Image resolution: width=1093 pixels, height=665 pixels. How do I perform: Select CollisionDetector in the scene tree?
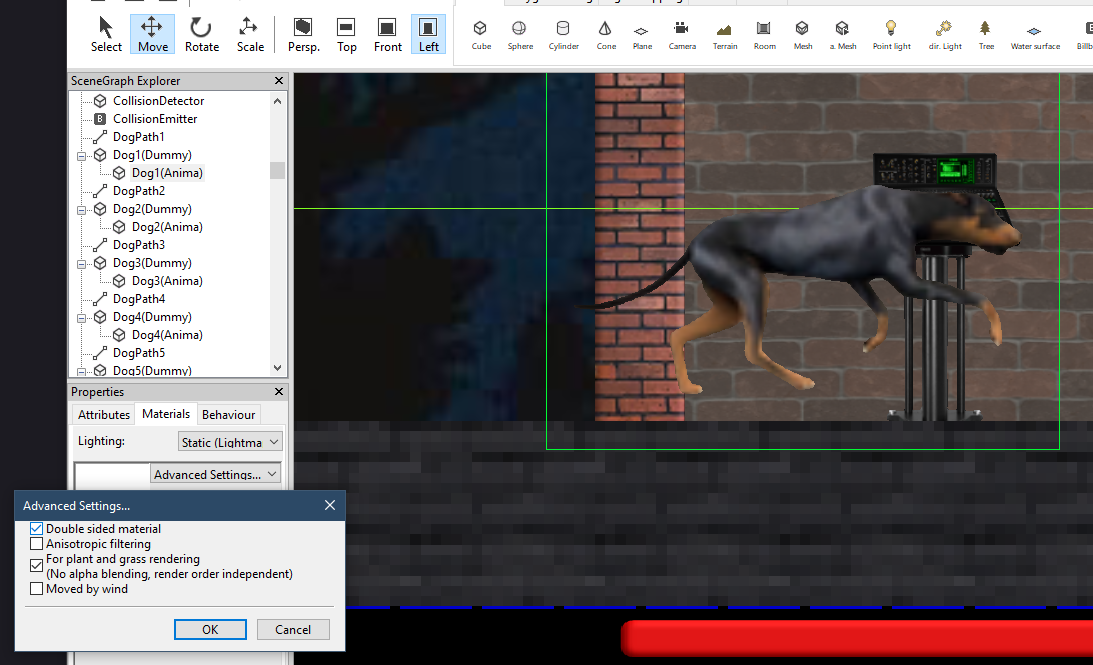(x=158, y=100)
